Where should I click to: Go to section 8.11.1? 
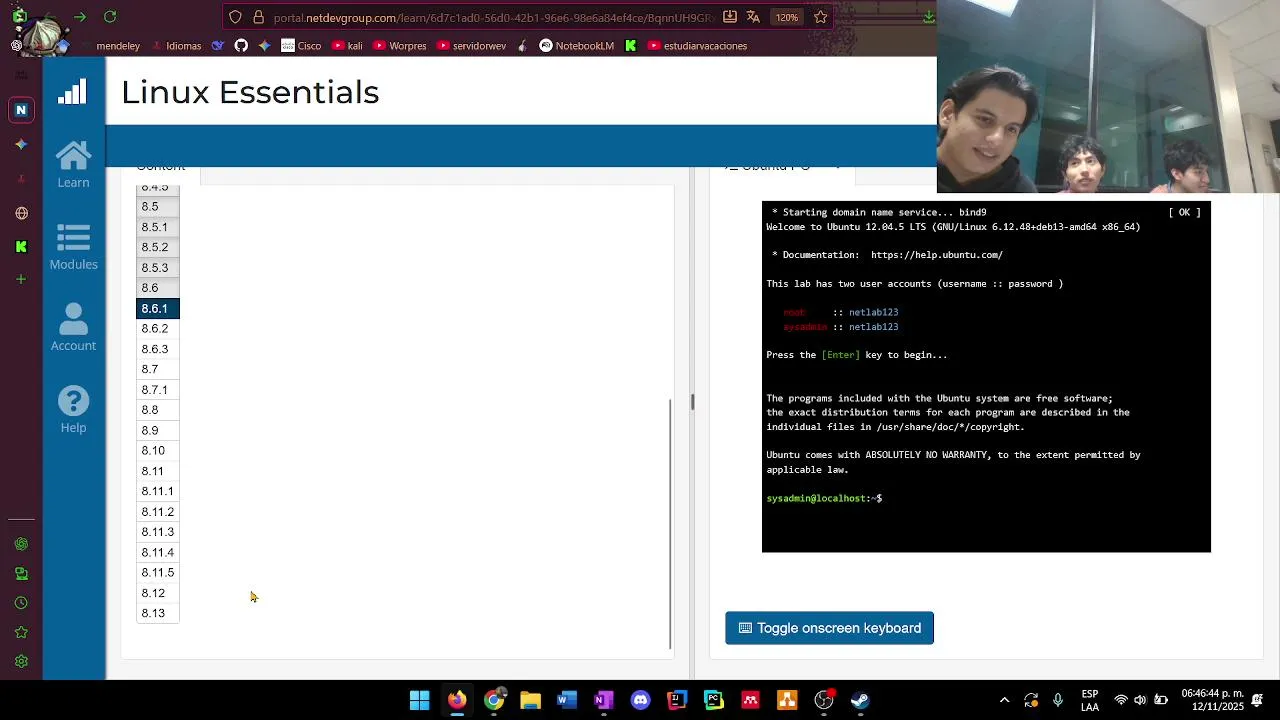(157, 492)
